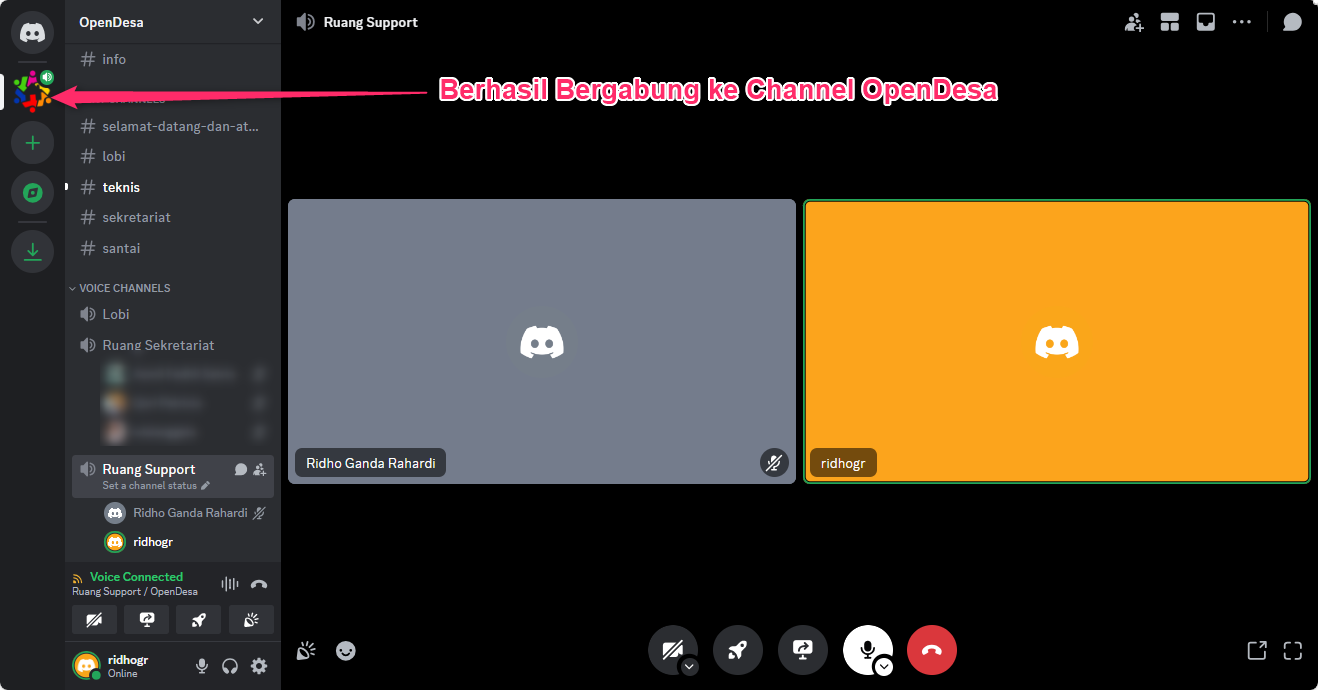Disconnect using sidebar hang-up icon
The height and width of the screenshot is (690, 1318).
[259, 584]
